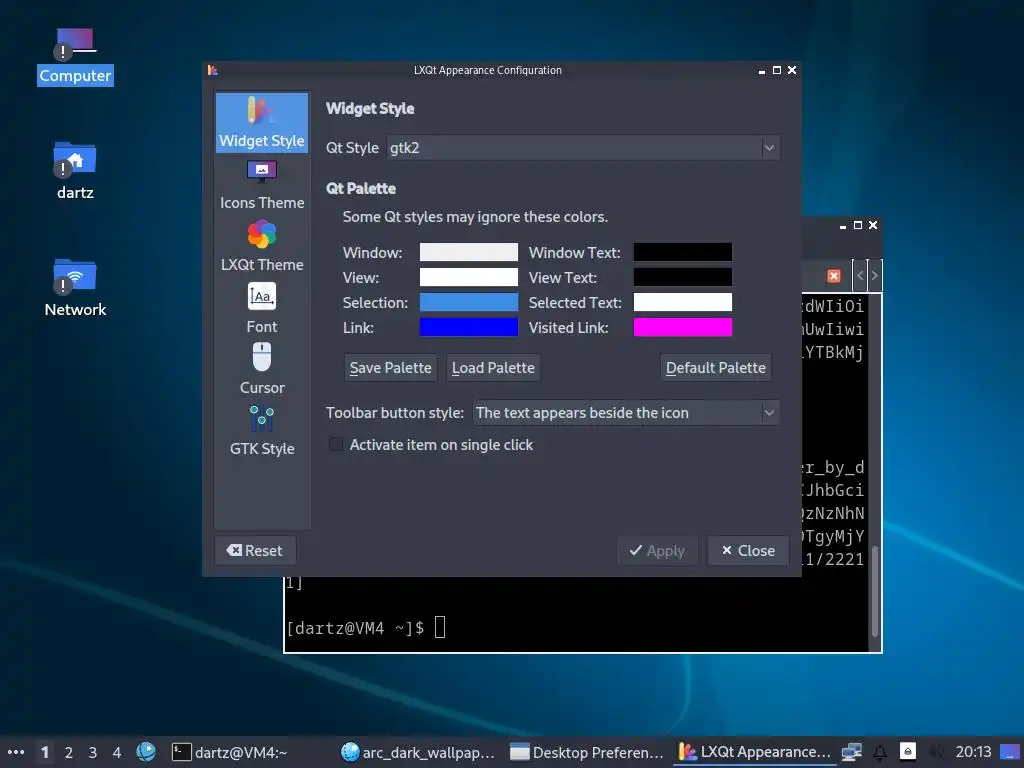Screen dimensions: 1024x768
Task: Pick the Window color swatch
Action: [469, 252]
